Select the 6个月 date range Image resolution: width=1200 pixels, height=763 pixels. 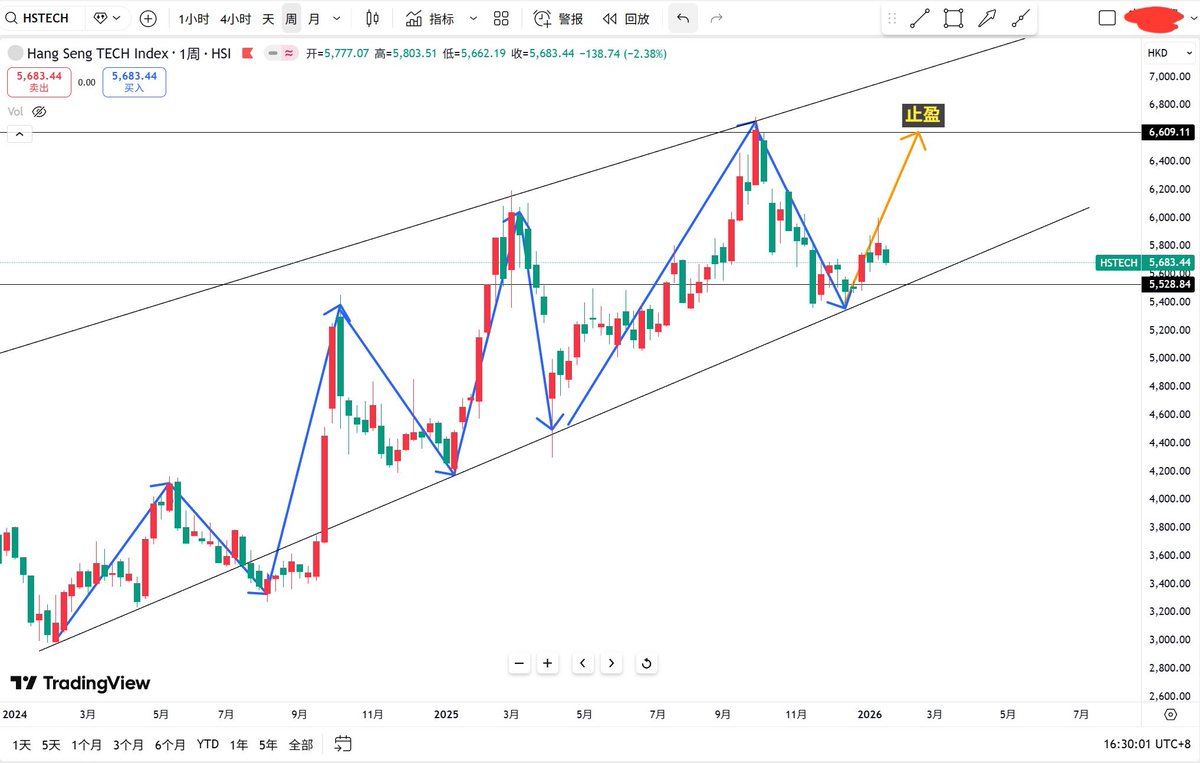coord(171,744)
